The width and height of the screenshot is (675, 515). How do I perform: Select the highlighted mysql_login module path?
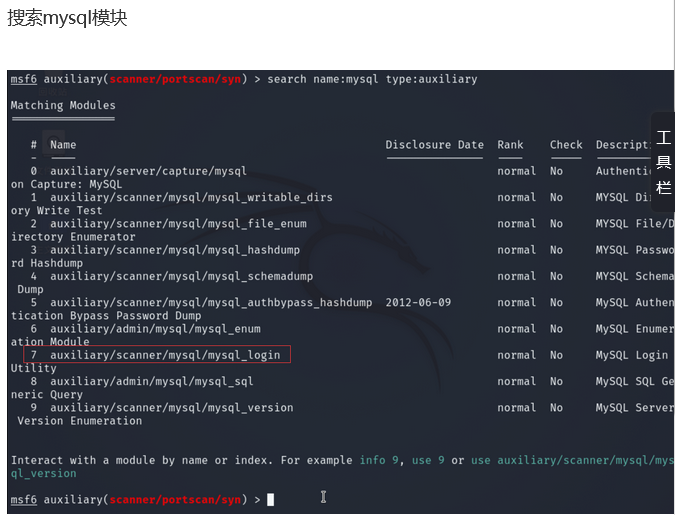point(165,355)
